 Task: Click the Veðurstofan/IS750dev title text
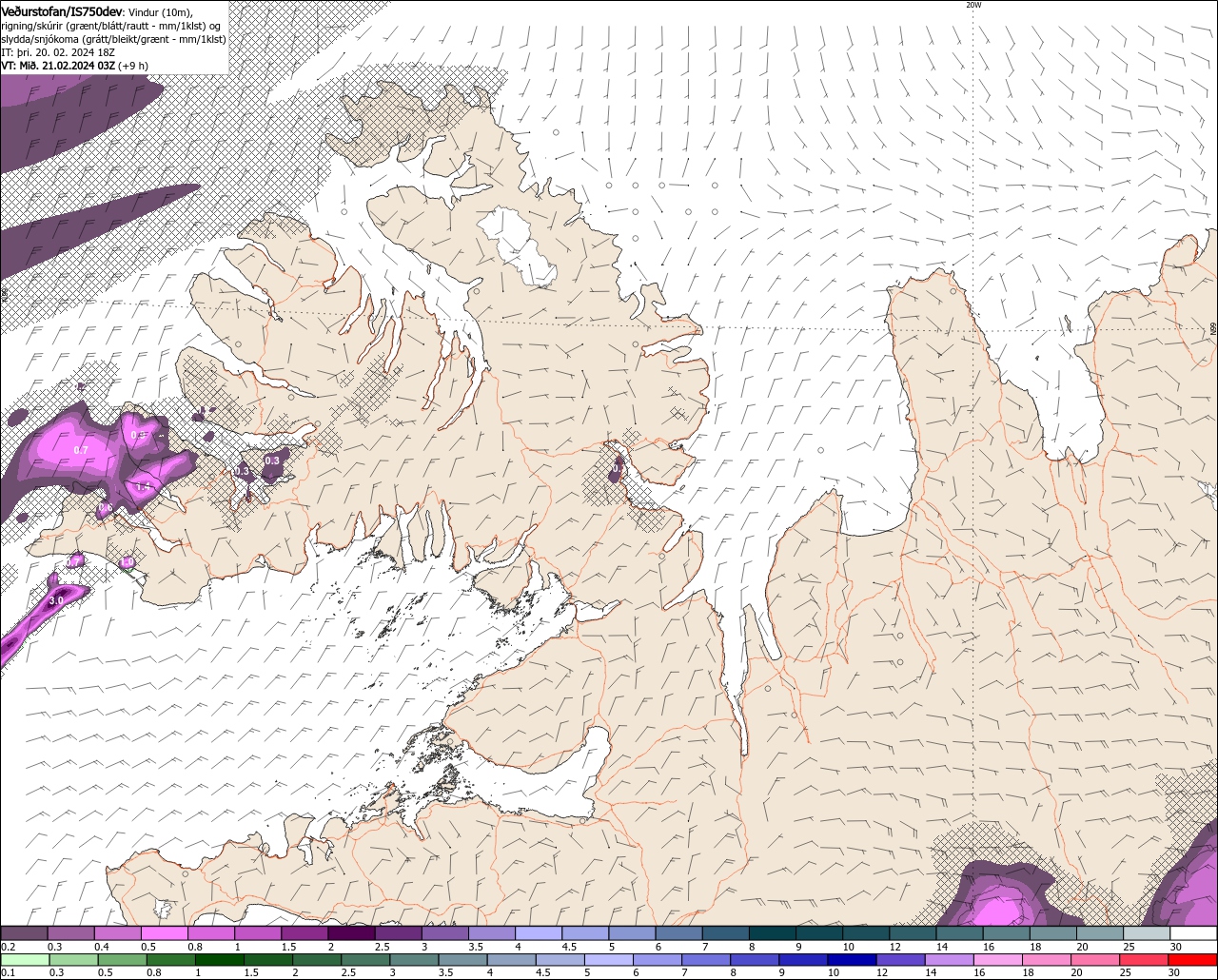tap(62, 11)
